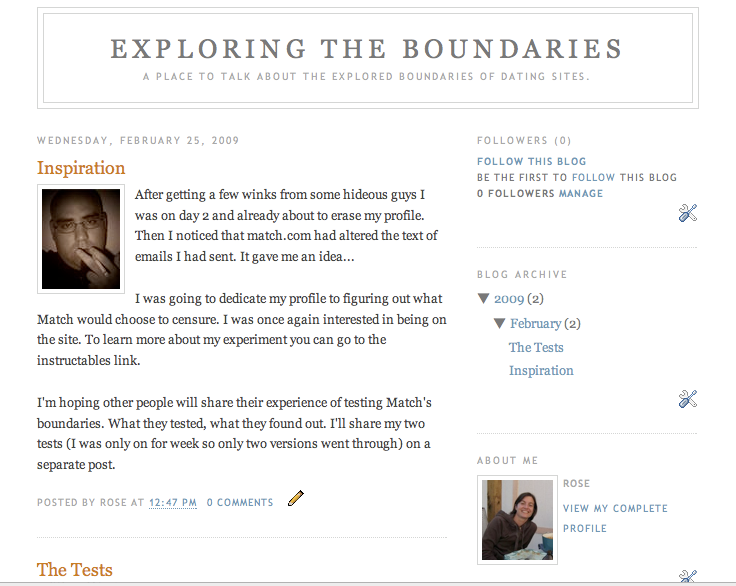Click the Manage followers link
This screenshot has height=586, width=736.
tap(581, 194)
